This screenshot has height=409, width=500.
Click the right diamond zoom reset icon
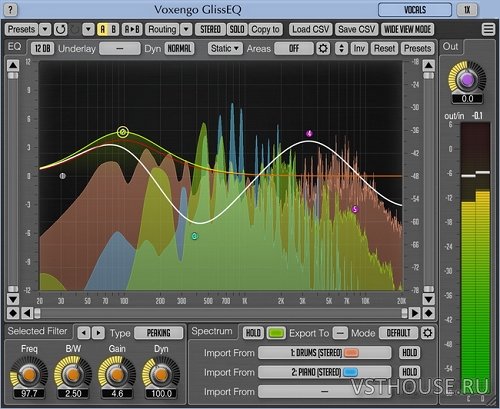[428, 313]
